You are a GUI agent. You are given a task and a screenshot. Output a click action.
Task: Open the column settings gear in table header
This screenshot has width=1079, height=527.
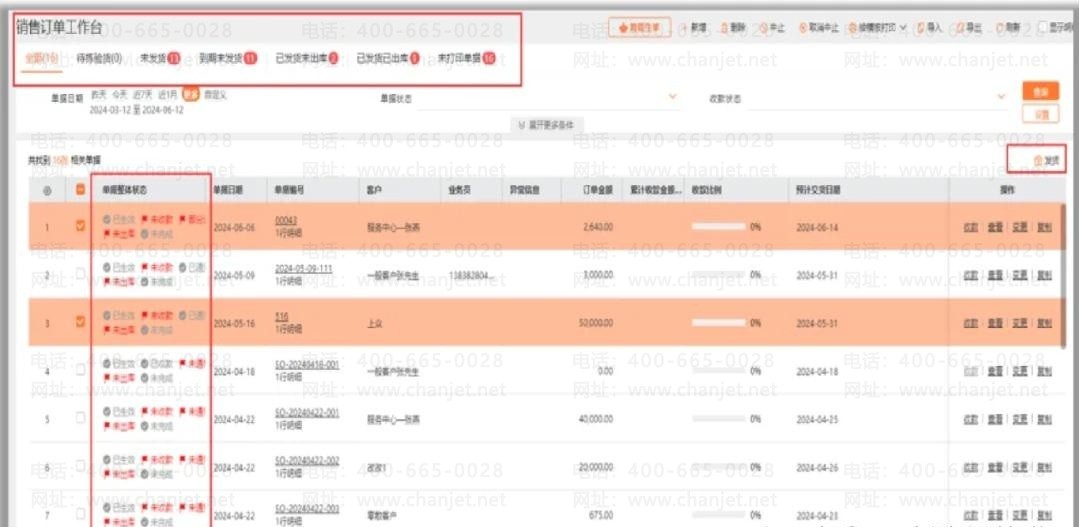(47, 191)
